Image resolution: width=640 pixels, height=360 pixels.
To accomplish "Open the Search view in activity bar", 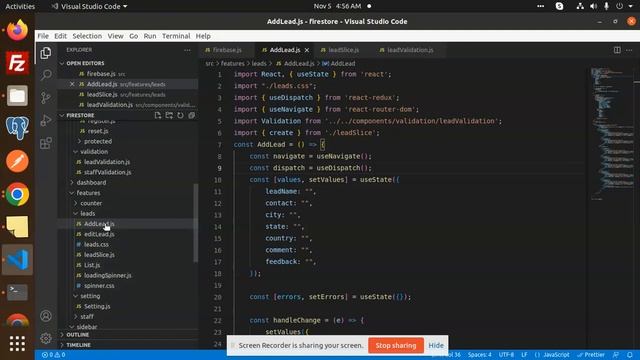I will (46, 75).
